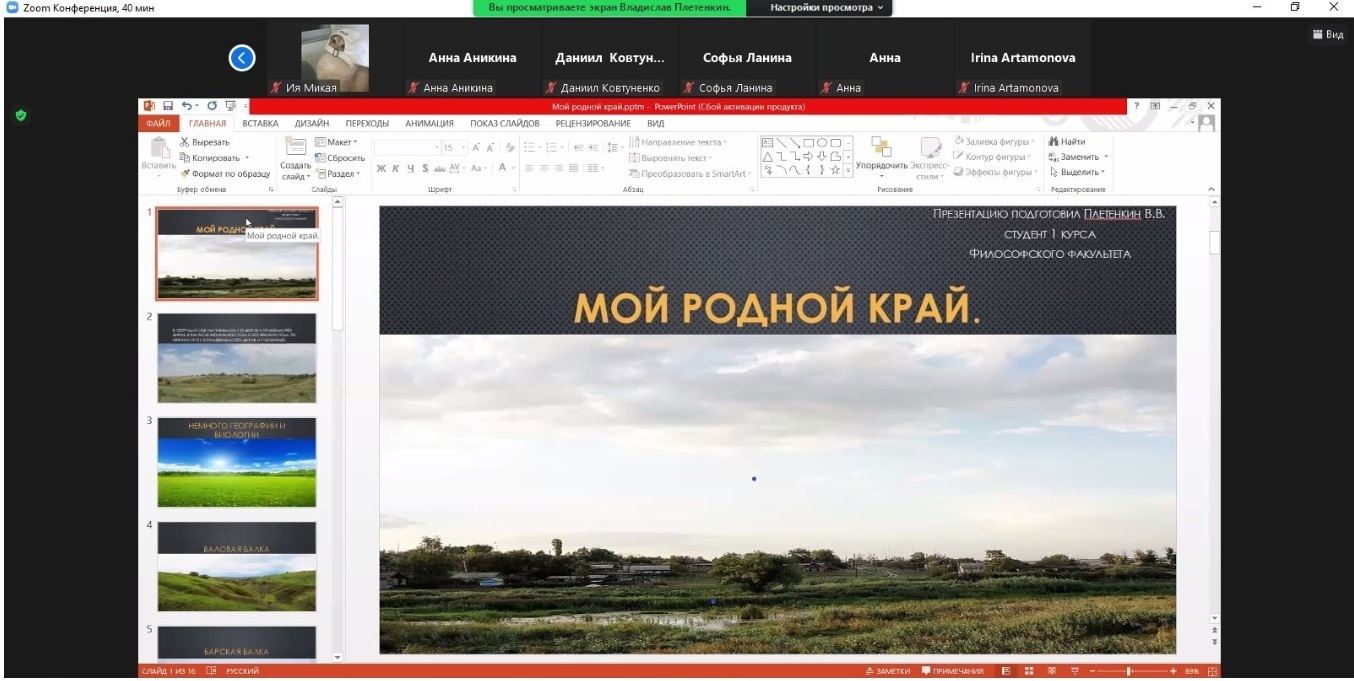Open the Макет layout dropdown
Screen dimensions: 1354x681
[x=335, y=142]
